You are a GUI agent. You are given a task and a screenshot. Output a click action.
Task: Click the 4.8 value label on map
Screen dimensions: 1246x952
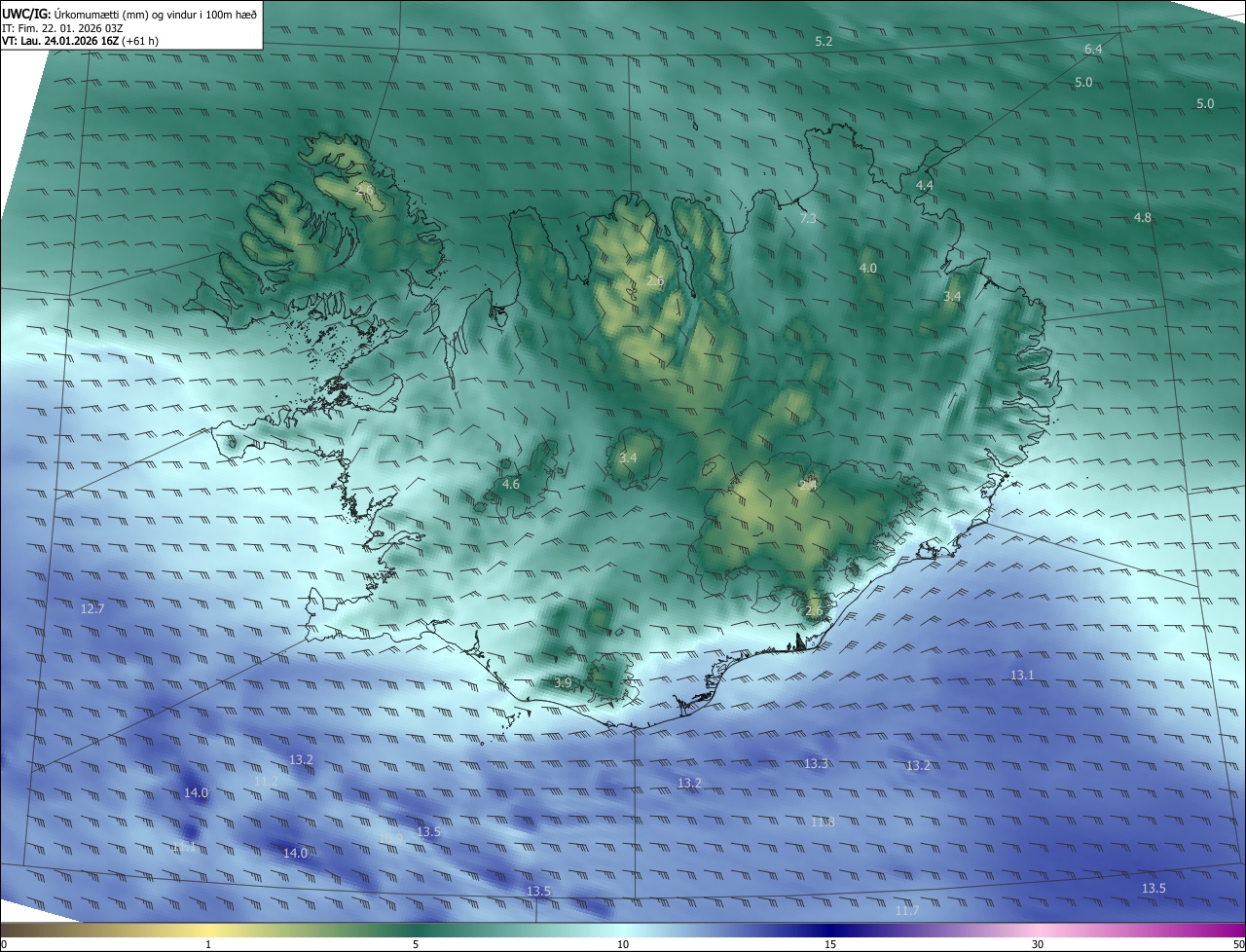click(1143, 218)
